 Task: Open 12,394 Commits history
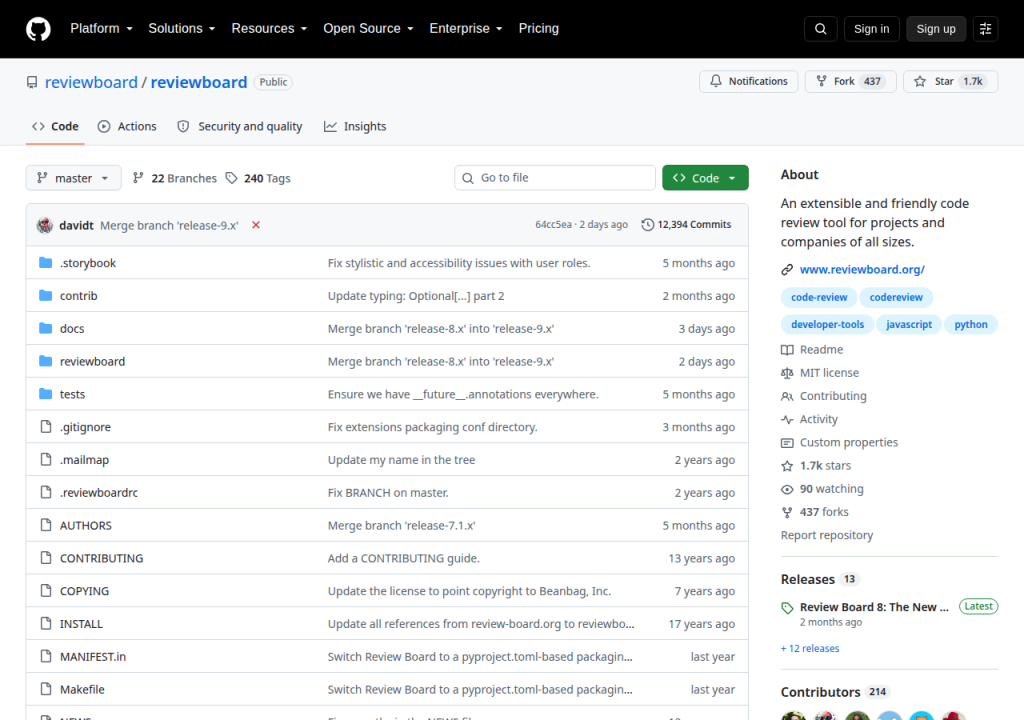pos(686,225)
